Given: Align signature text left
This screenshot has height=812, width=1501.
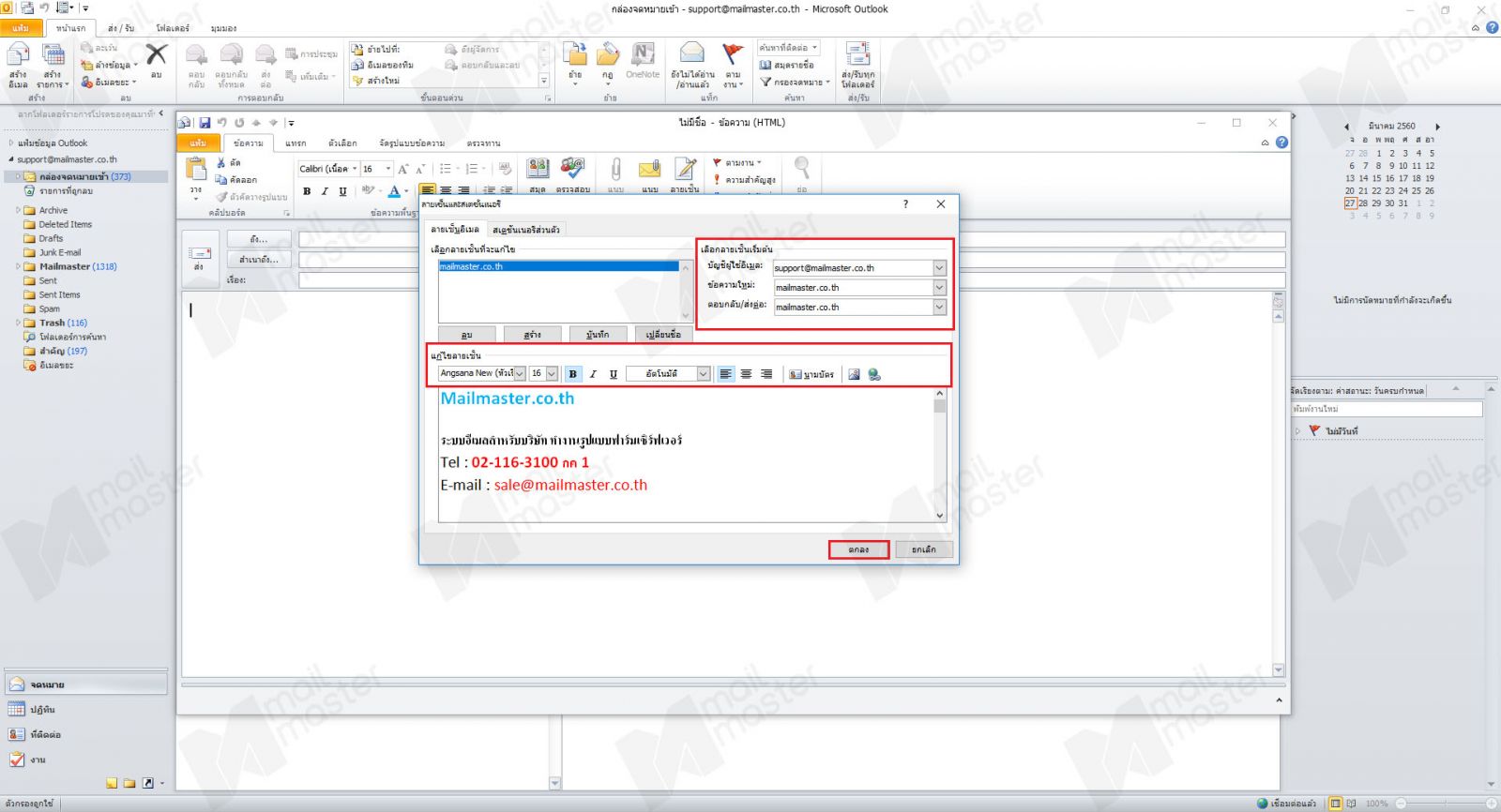Looking at the screenshot, I should (x=726, y=374).
